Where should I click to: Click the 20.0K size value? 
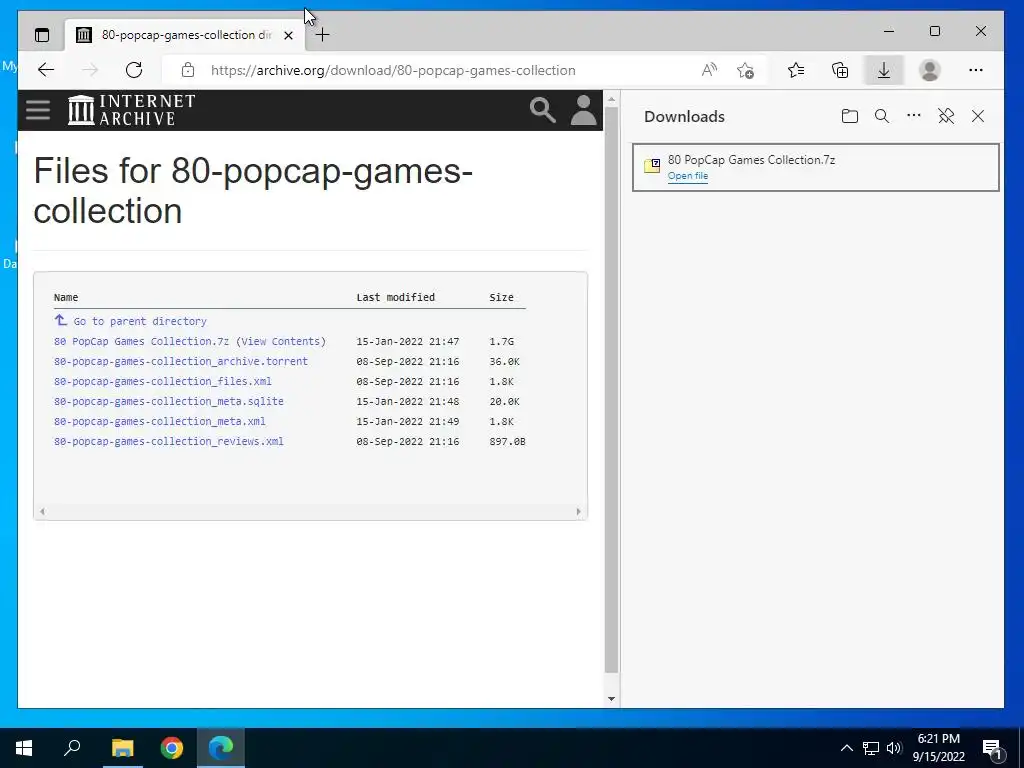[x=505, y=401]
